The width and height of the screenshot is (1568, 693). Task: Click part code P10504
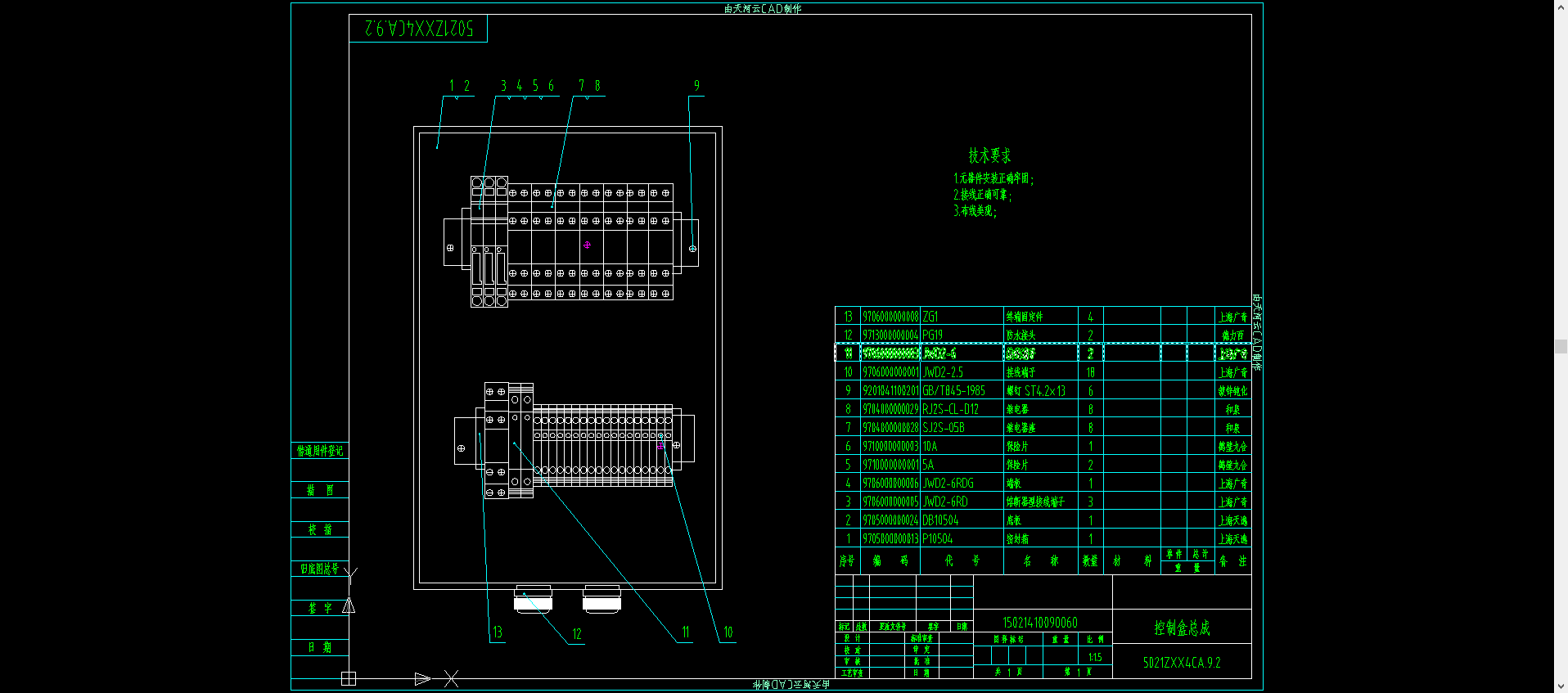(937, 539)
